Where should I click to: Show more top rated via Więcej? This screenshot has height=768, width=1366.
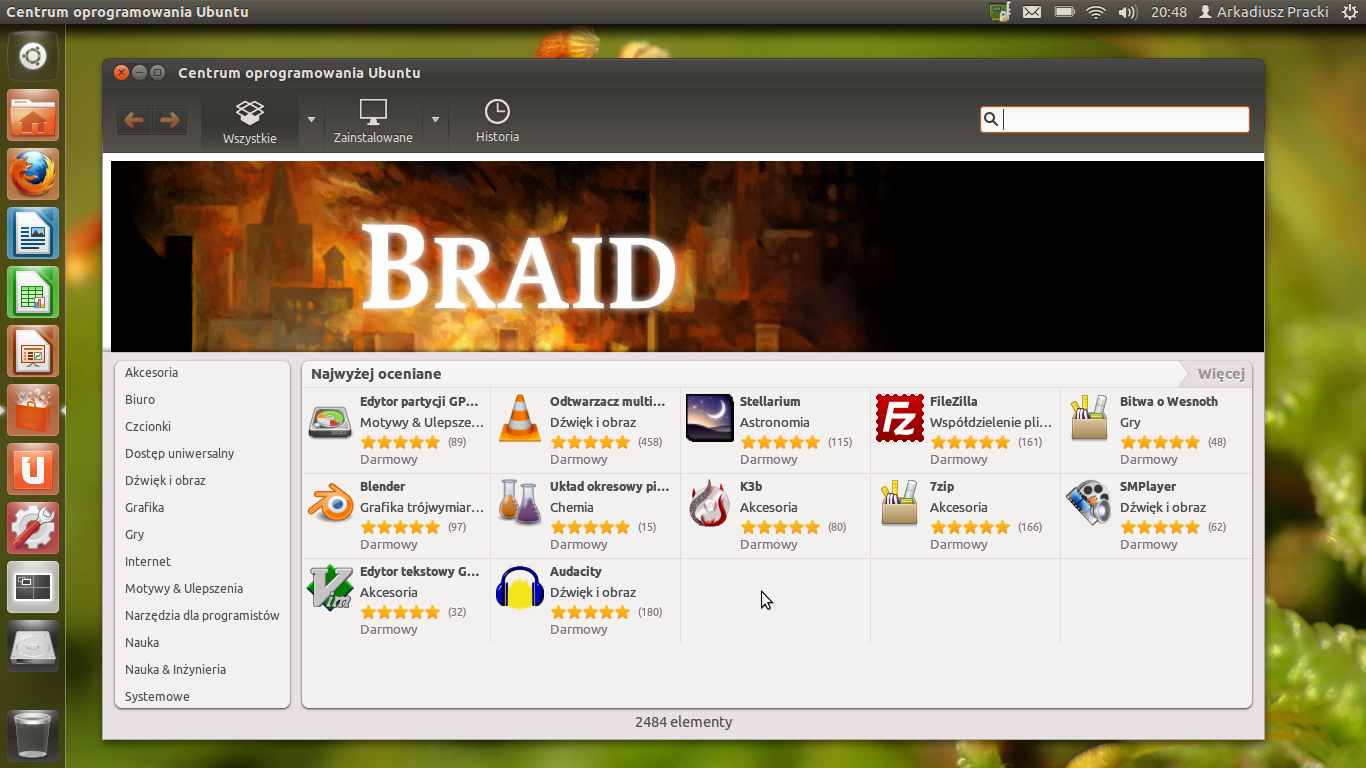click(x=1220, y=374)
